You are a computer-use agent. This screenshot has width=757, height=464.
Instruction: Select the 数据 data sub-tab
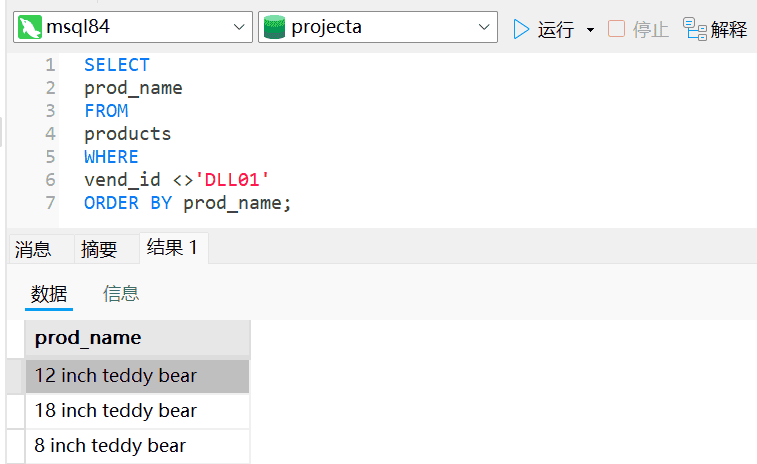click(49, 294)
